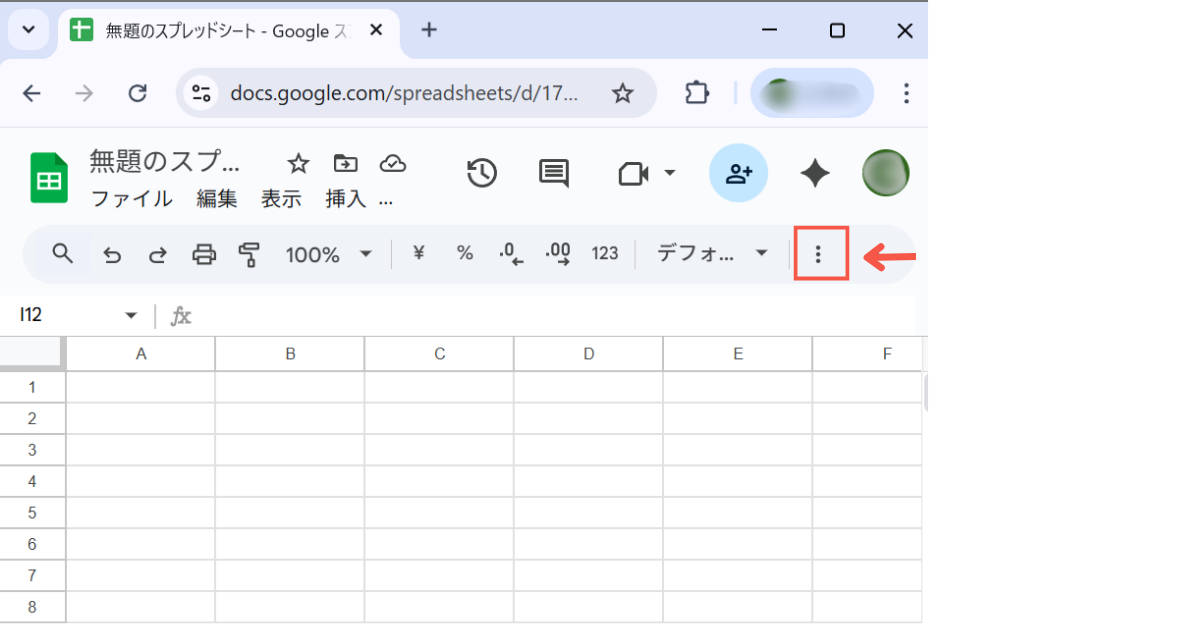The image size is (1200, 628).
Task: Click the undo arrow in toolbar
Action: 113,255
